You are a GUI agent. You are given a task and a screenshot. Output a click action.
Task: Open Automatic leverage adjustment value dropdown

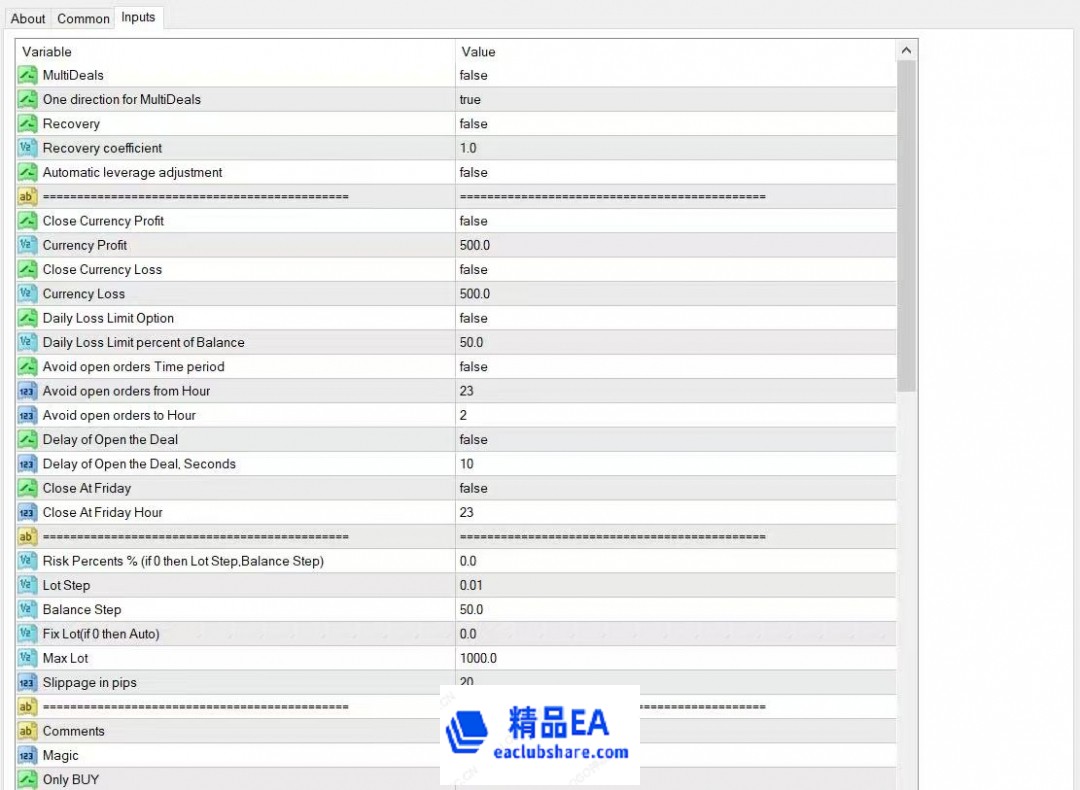coord(474,172)
